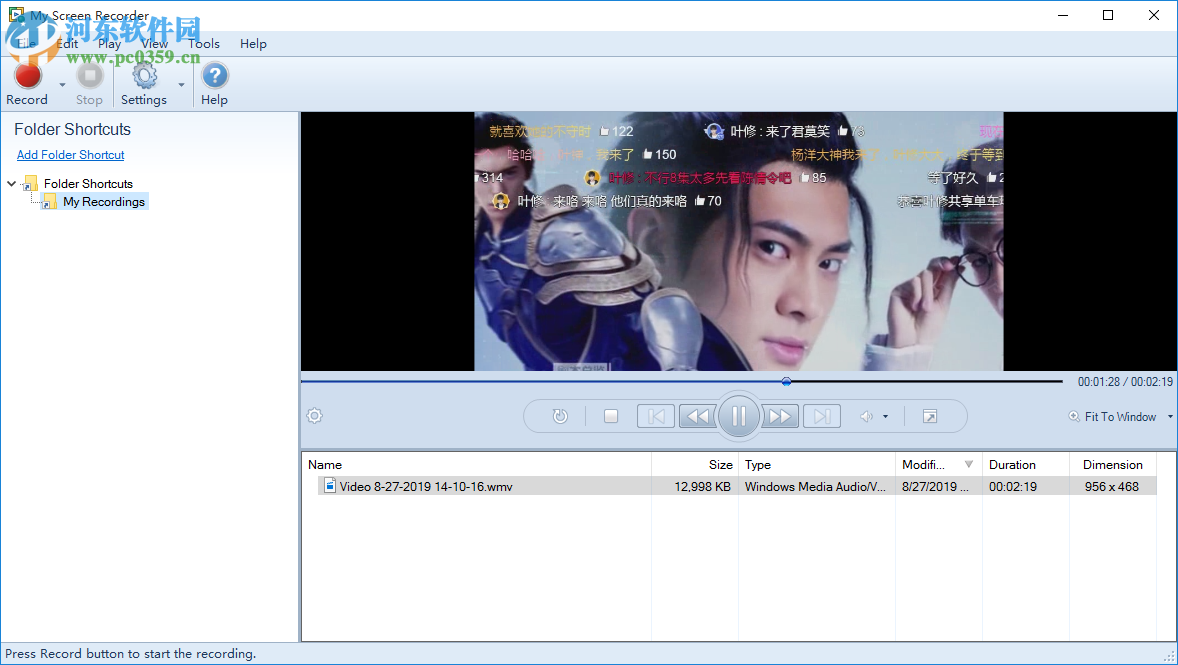
Task: Open the volume dropdown arrow
Action: tap(884, 418)
